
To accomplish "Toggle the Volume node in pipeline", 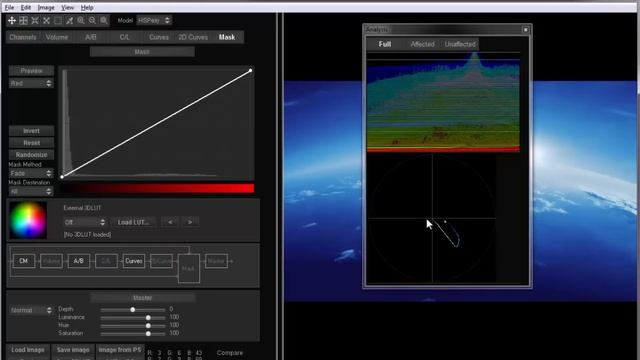I will (x=51, y=261).
